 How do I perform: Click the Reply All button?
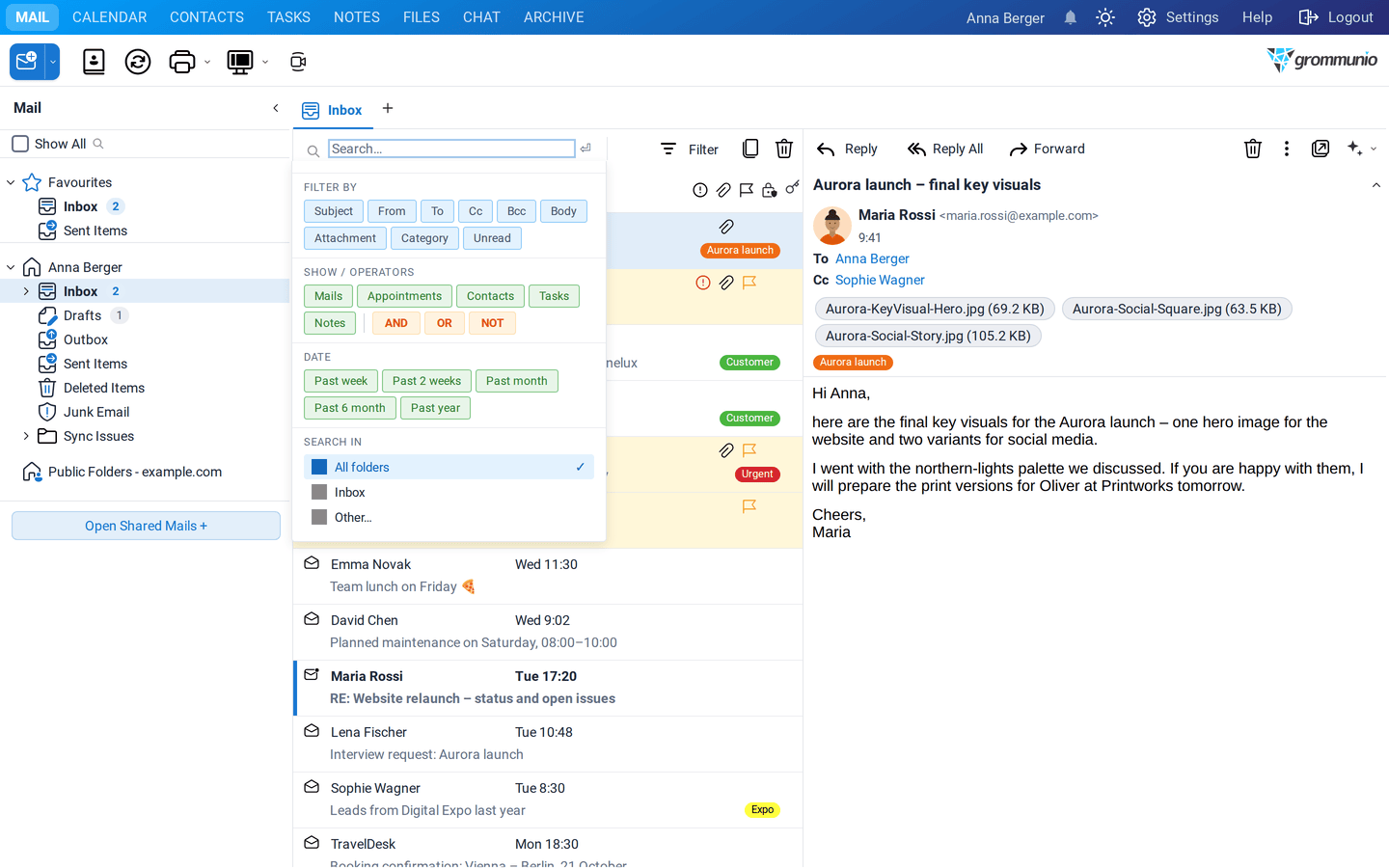click(945, 149)
